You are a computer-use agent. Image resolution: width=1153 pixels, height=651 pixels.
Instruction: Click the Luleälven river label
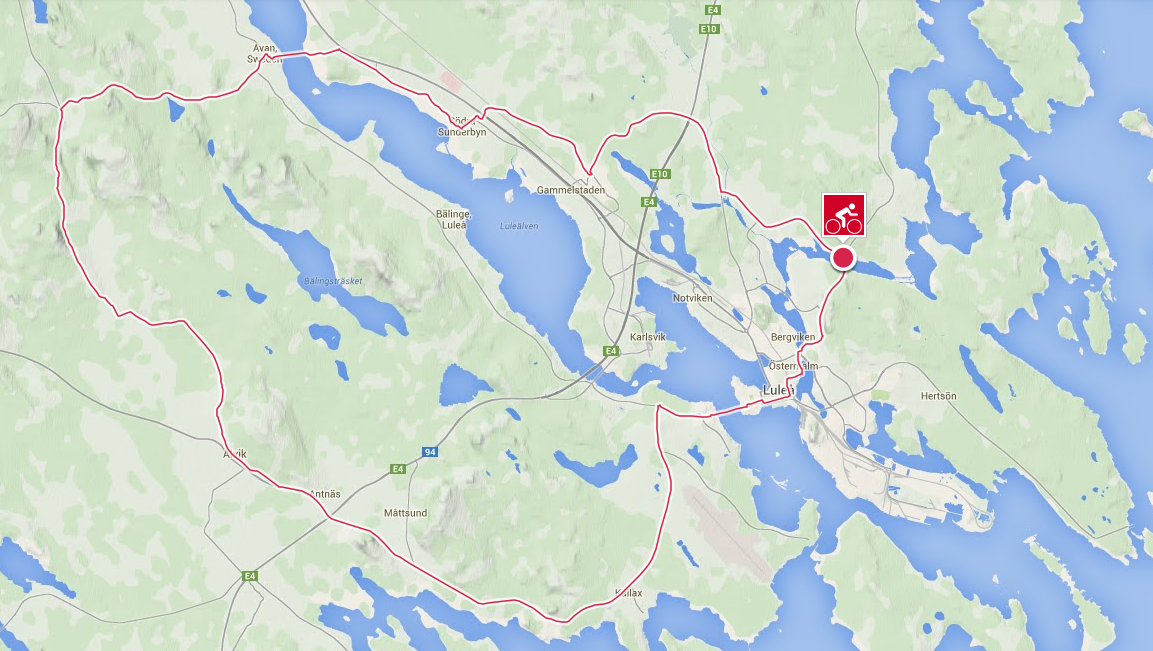point(519,227)
